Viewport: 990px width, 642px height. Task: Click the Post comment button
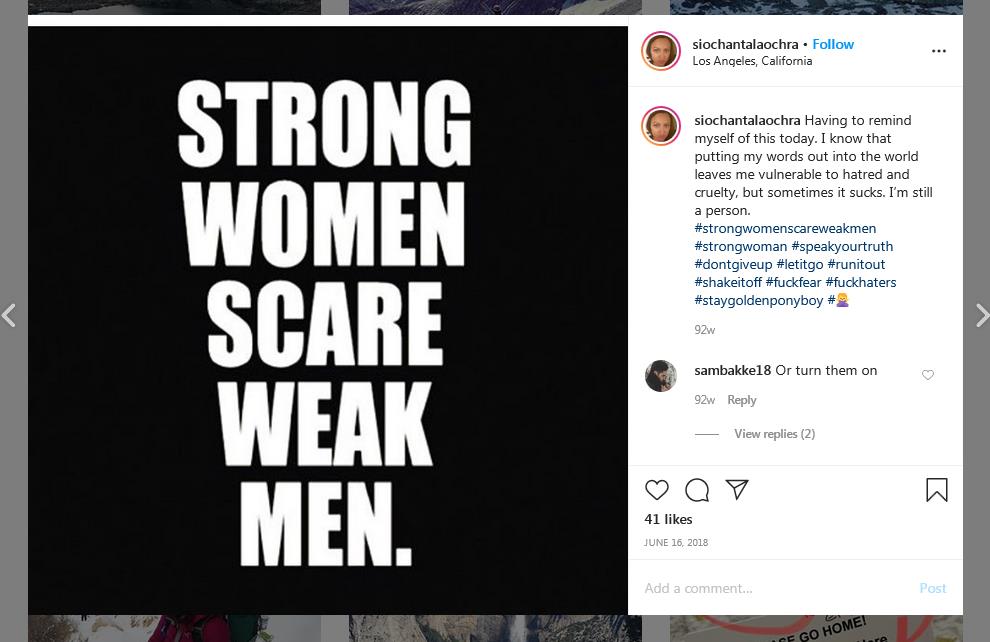[933, 588]
